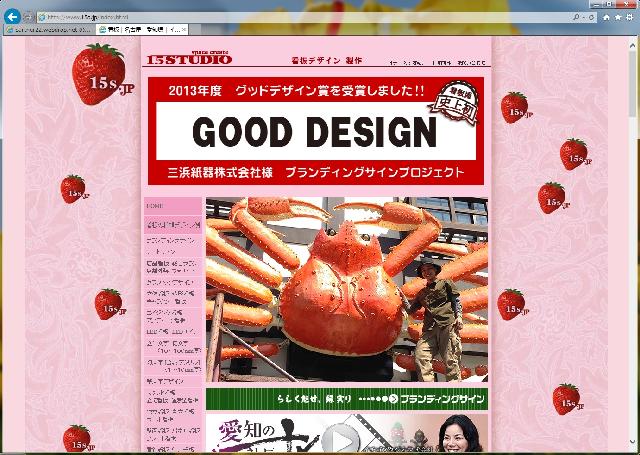The image size is (640, 455).
Task: Go back with the browser back arrow
Action: [x=12, y=17]
